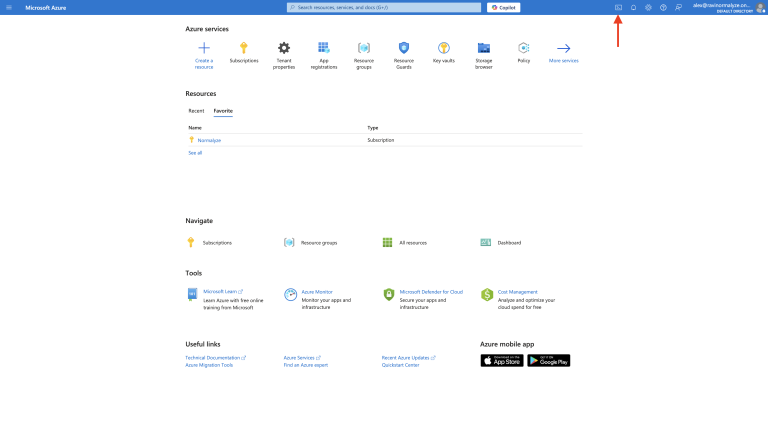Click the Create a resource plus icon
This screenshot has height=448, width=768.
204,48
